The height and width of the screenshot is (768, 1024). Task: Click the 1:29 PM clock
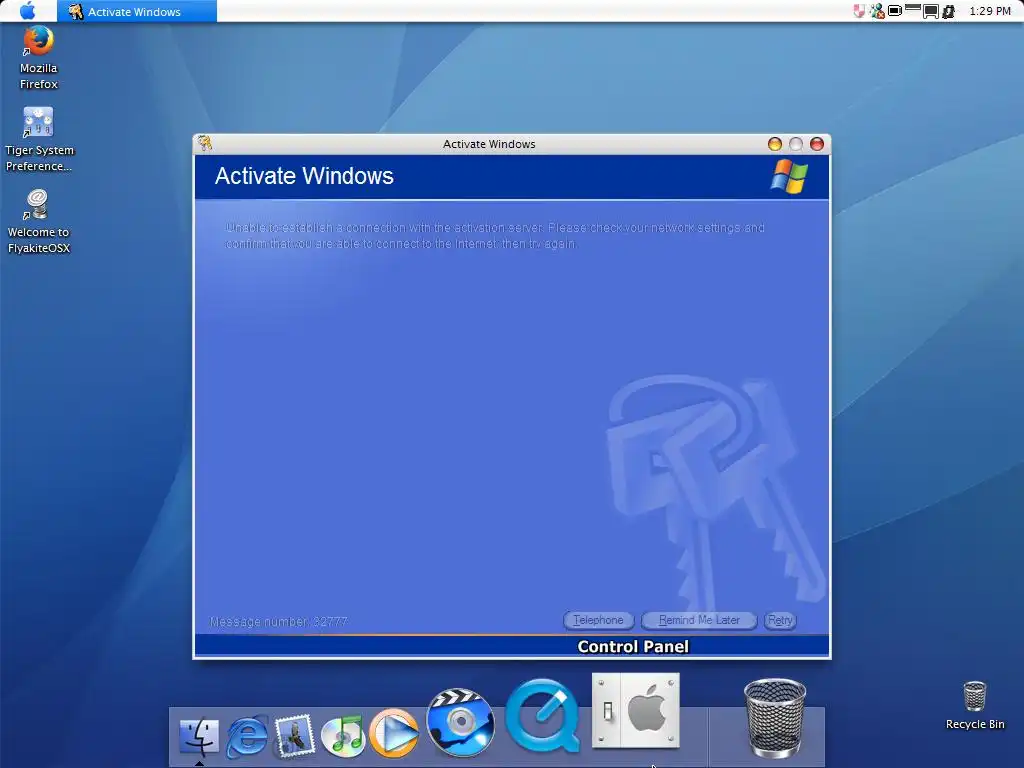pyautogui.click(x=990, y=11)
